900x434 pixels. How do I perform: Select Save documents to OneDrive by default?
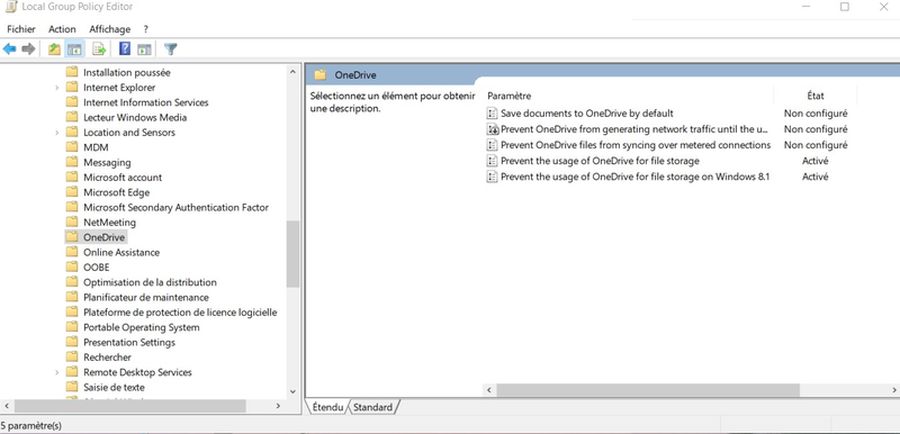587,114
